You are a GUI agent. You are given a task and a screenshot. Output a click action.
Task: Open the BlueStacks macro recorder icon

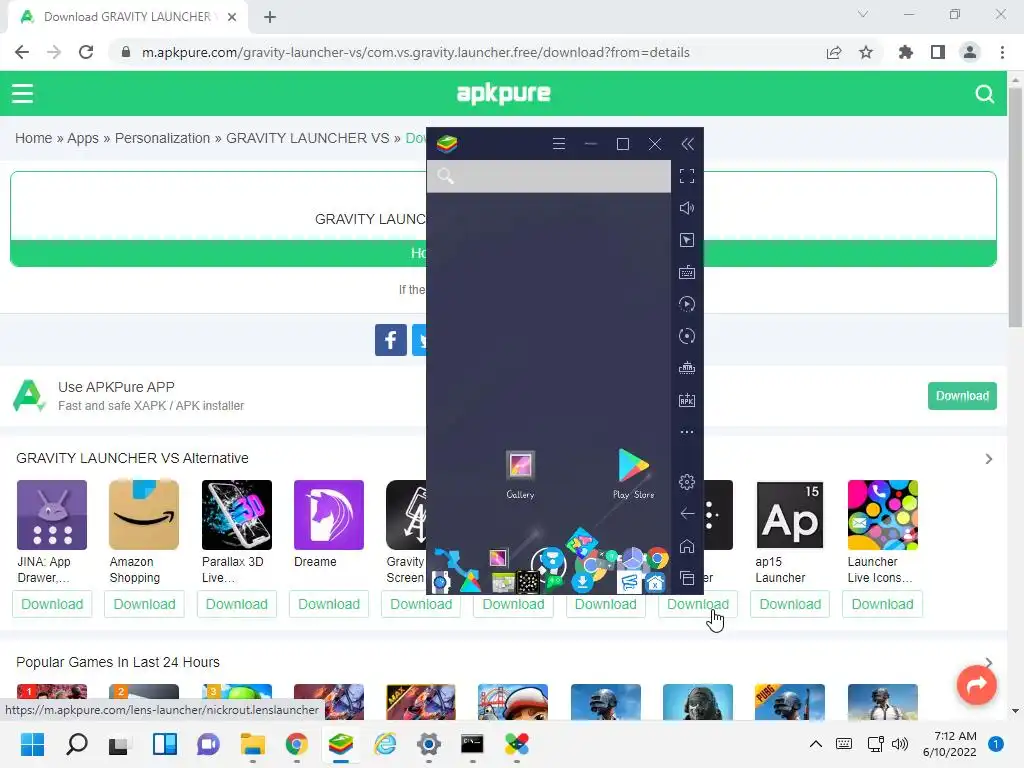[x=686, y=304]
